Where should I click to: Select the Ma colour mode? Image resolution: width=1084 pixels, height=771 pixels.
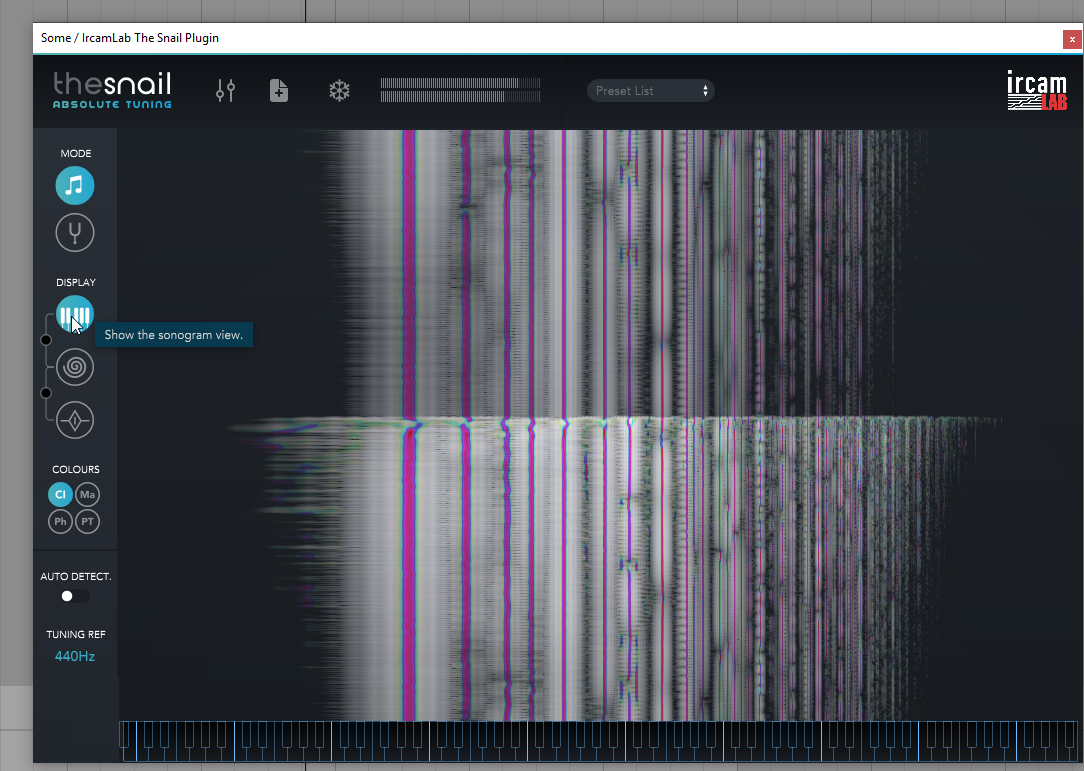tap(88, 494)
